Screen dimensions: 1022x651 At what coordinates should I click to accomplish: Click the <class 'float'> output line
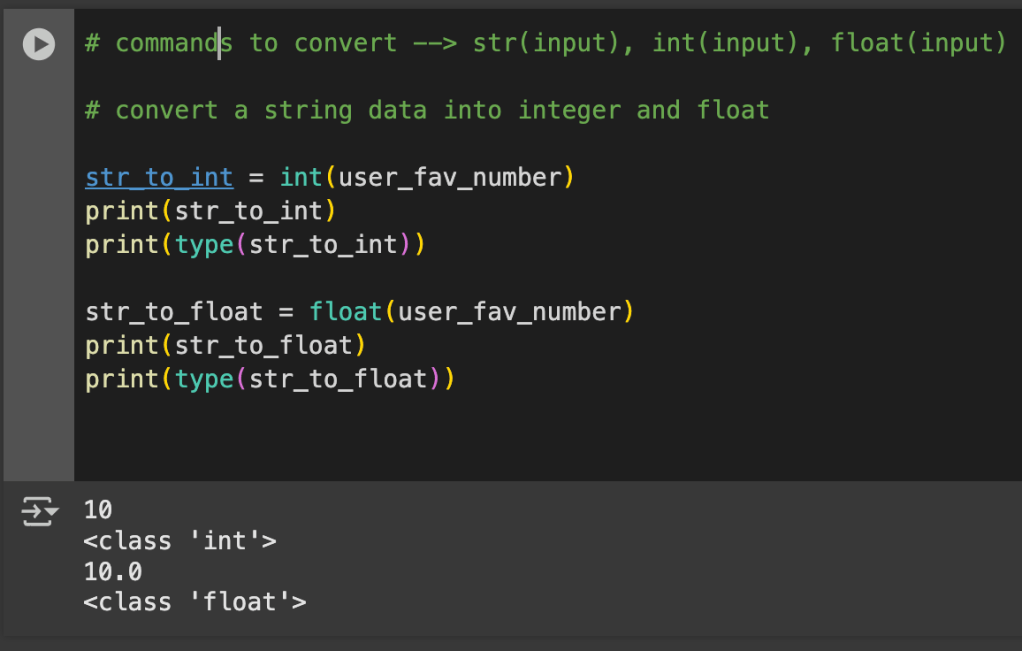coord(195,602)
